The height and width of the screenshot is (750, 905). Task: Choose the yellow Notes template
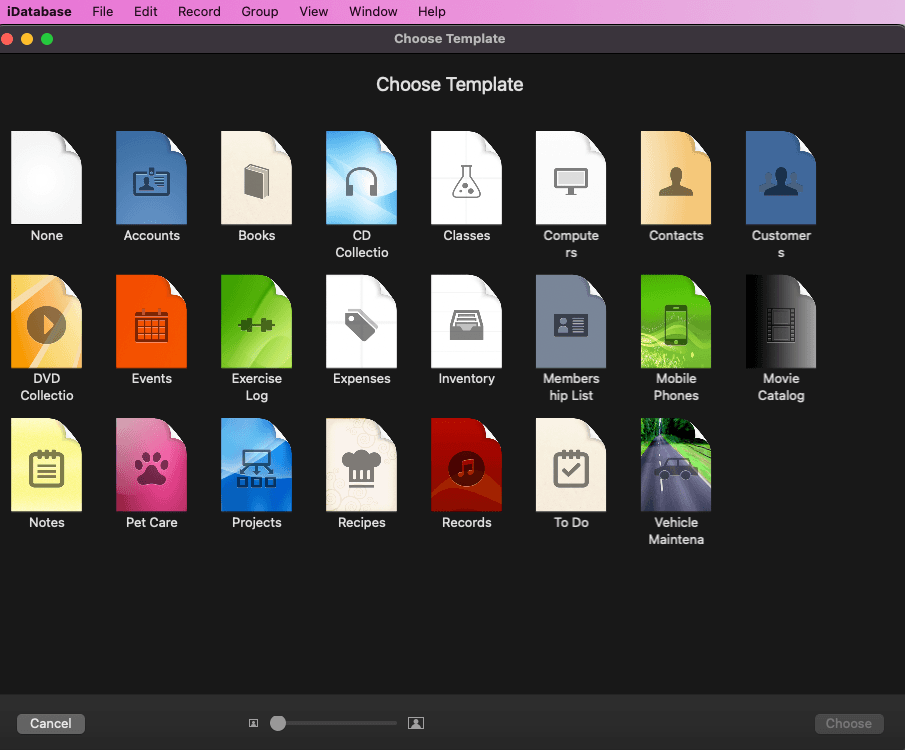pyautogui.click(x=46, y=465)
